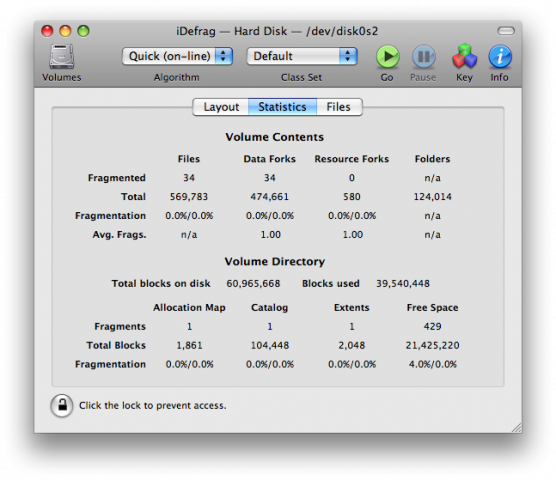The height and width of the screenshot is (480, 556).
Task: Close the iDefrag window with red button
Action: point(47,31)
